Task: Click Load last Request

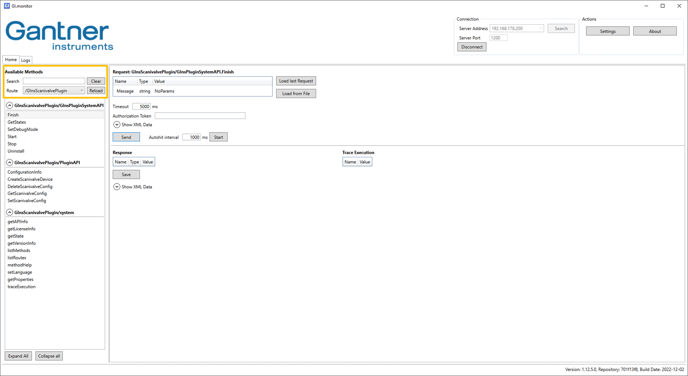Action: [296, 81]
